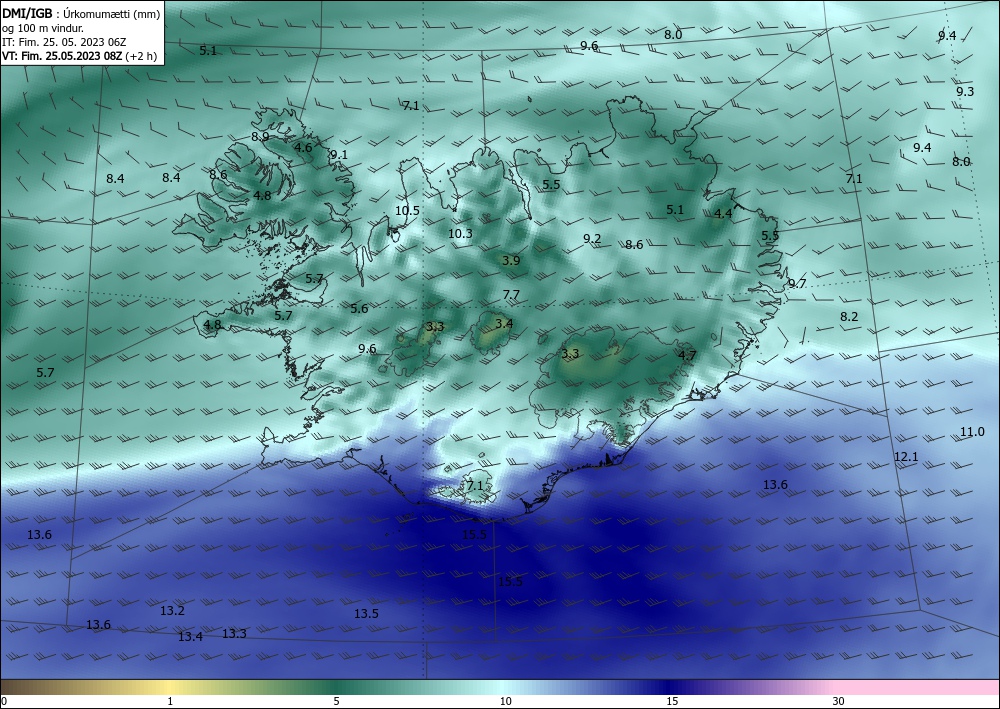
Task: Click the 4.7 value on the map
Action: pyautogui.click(x=687, y=355)
